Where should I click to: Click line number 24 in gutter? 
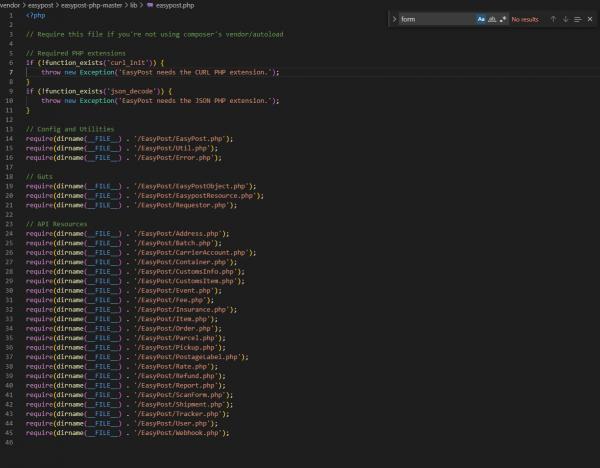pyautogui.click(x=9, y=234)
